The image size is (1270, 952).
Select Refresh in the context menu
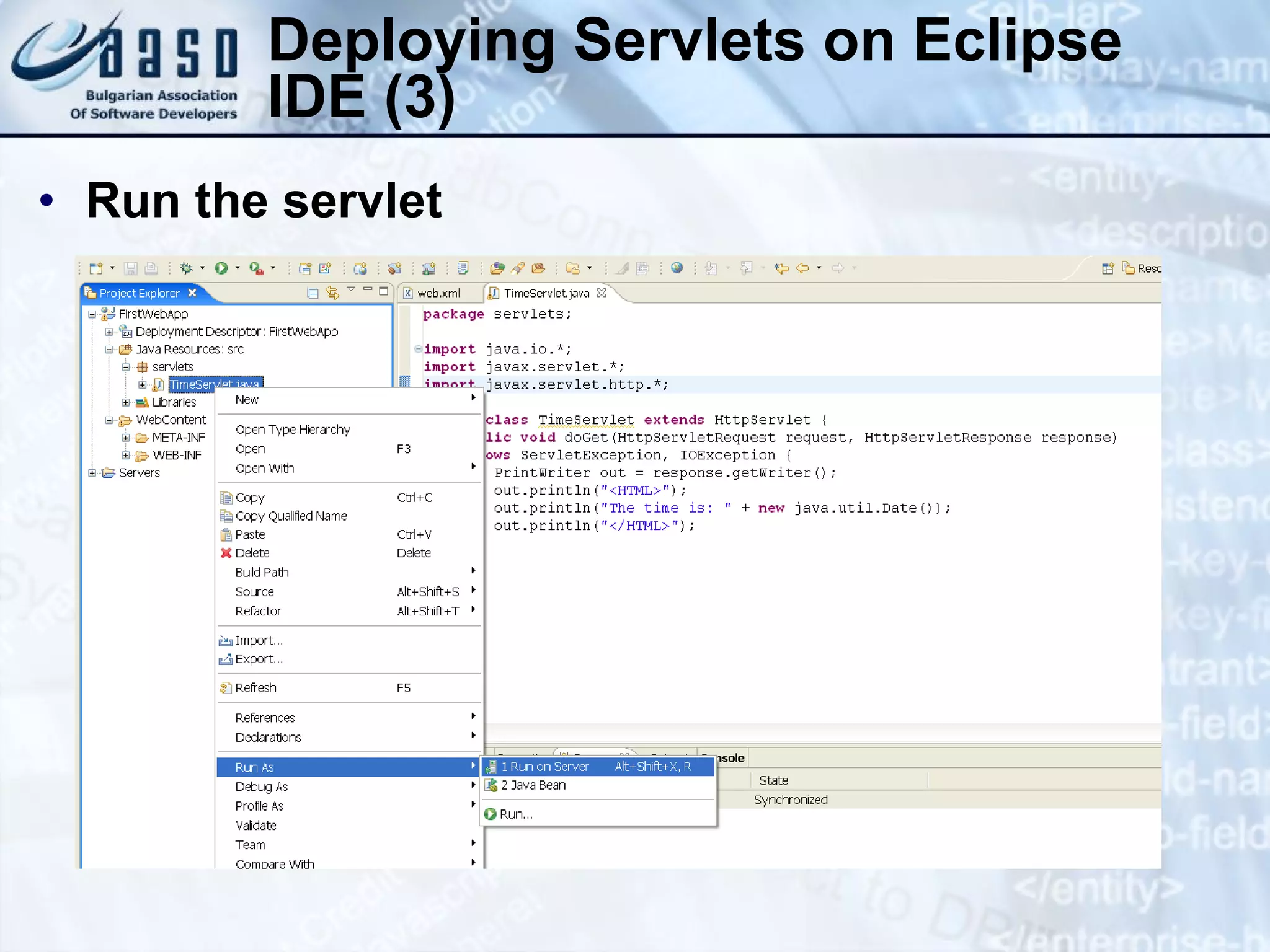coord(255,688)
